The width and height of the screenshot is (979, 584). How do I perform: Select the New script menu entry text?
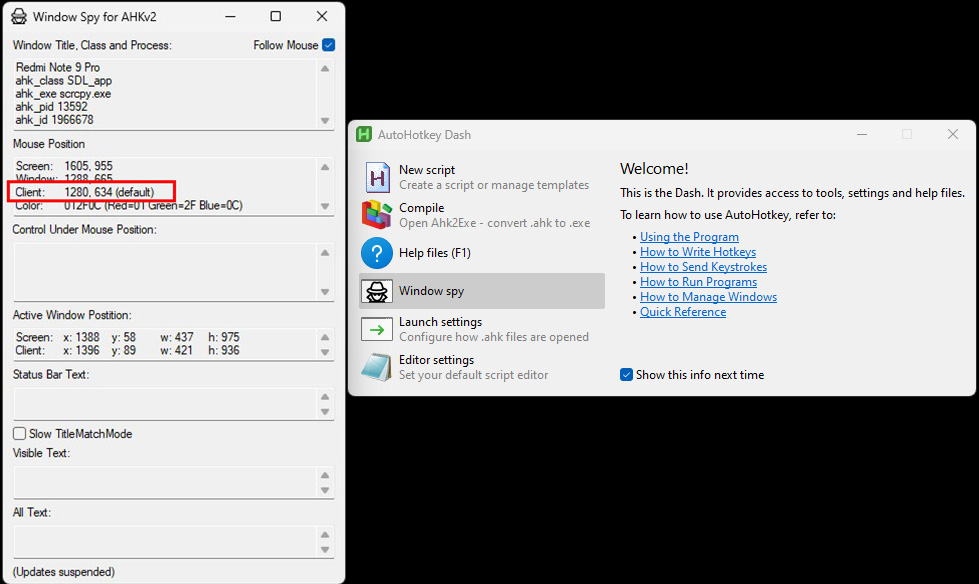427,170
